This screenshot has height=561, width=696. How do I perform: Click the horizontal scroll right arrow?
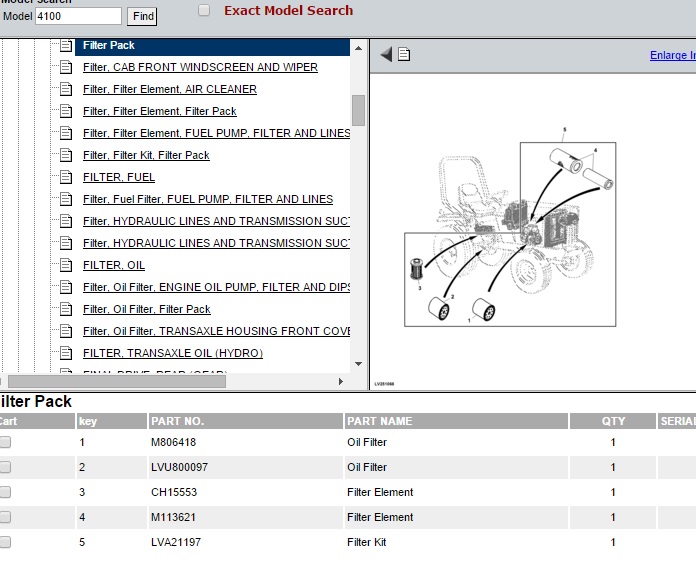[340, 382]
